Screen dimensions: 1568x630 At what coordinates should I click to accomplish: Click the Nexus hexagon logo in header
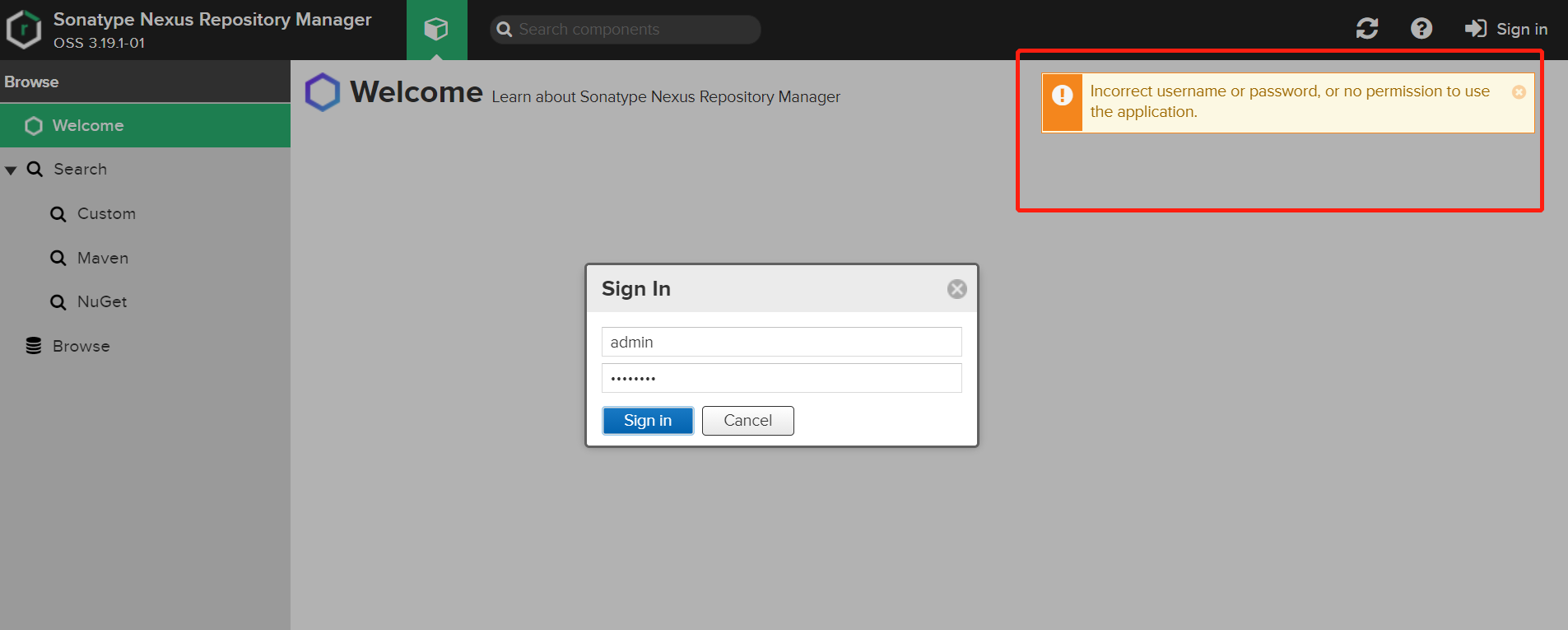(x=24, y=30)
